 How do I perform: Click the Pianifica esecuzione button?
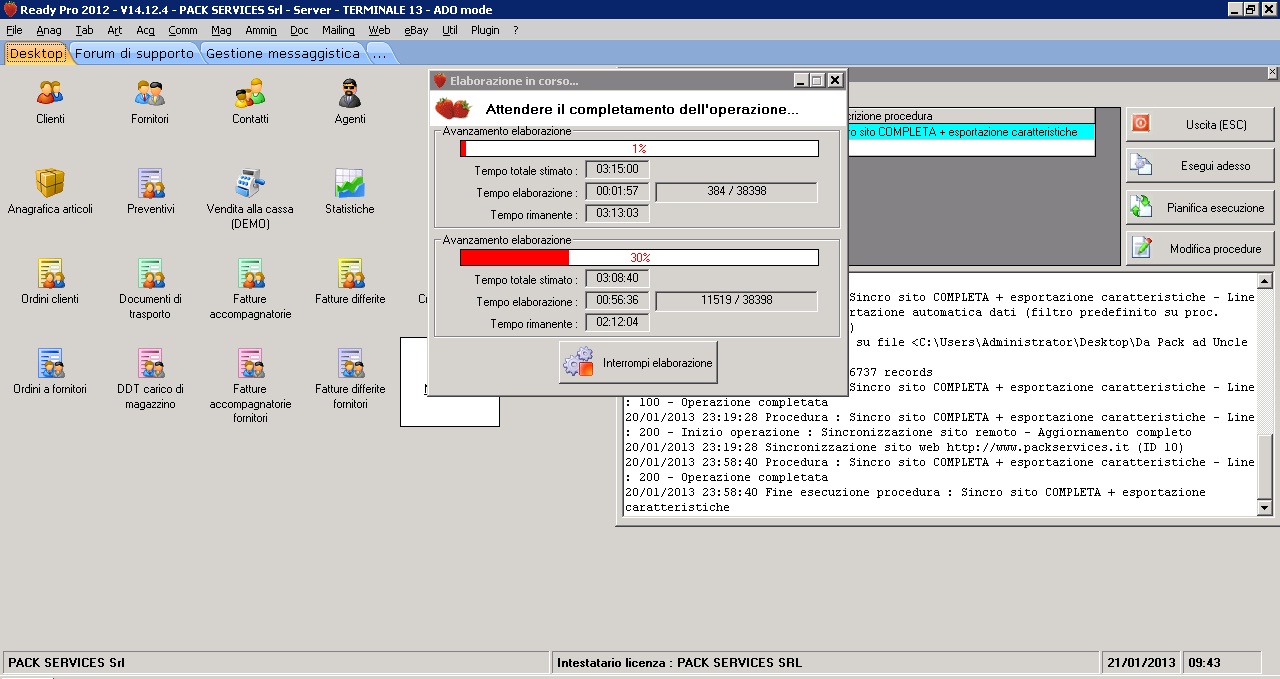[1201, 207]
